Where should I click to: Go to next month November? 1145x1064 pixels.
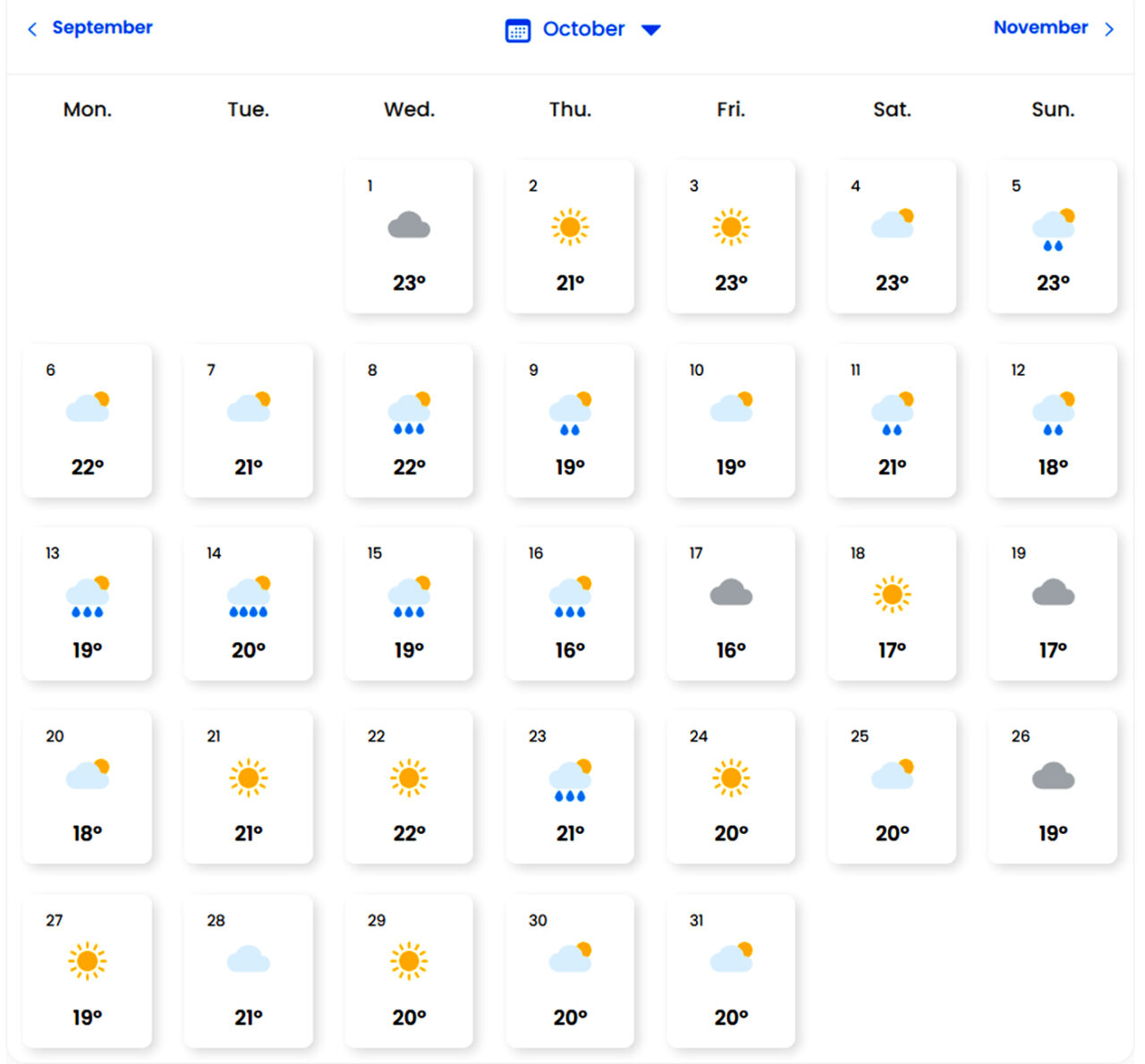click(1040, 28)
